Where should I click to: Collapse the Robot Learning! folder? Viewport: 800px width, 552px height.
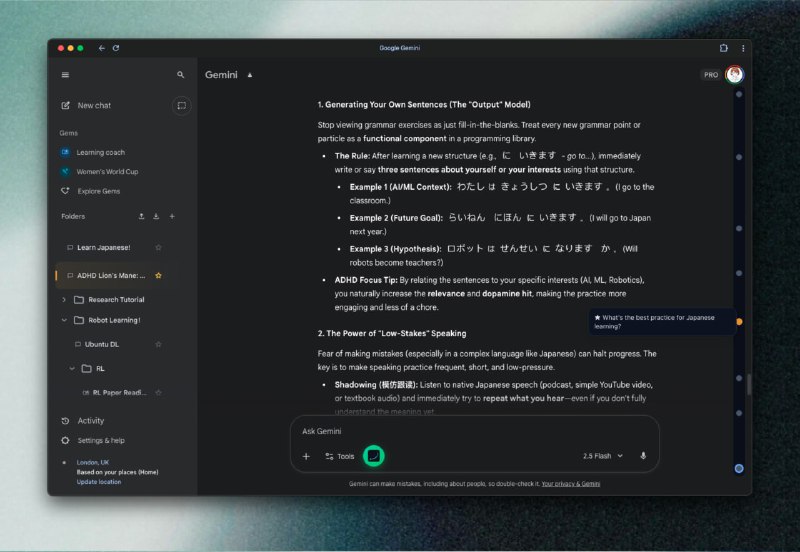tap(65, 320)
